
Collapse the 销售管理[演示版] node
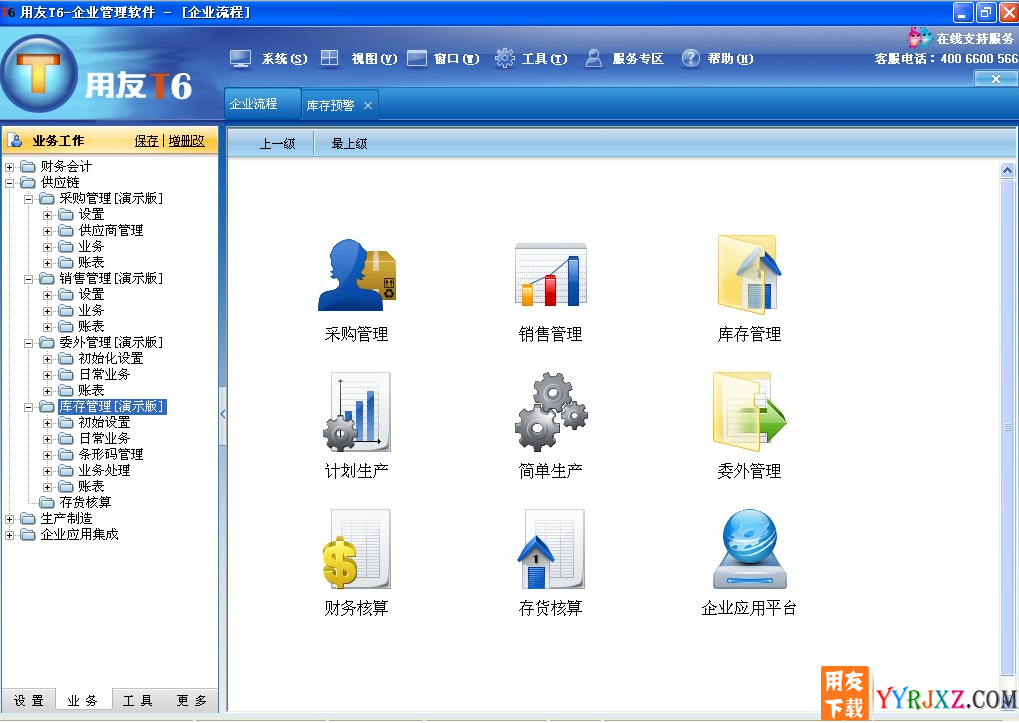[x=29, y=279]
